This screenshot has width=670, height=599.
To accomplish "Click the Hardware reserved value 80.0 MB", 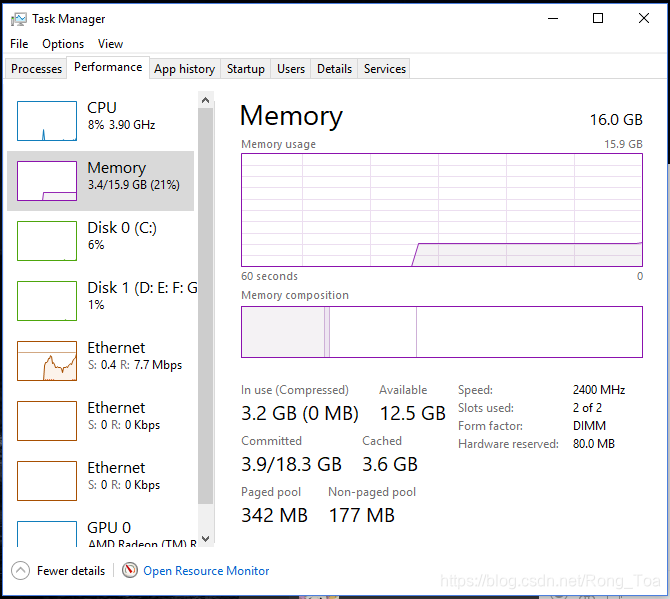I will click(594, 443).
